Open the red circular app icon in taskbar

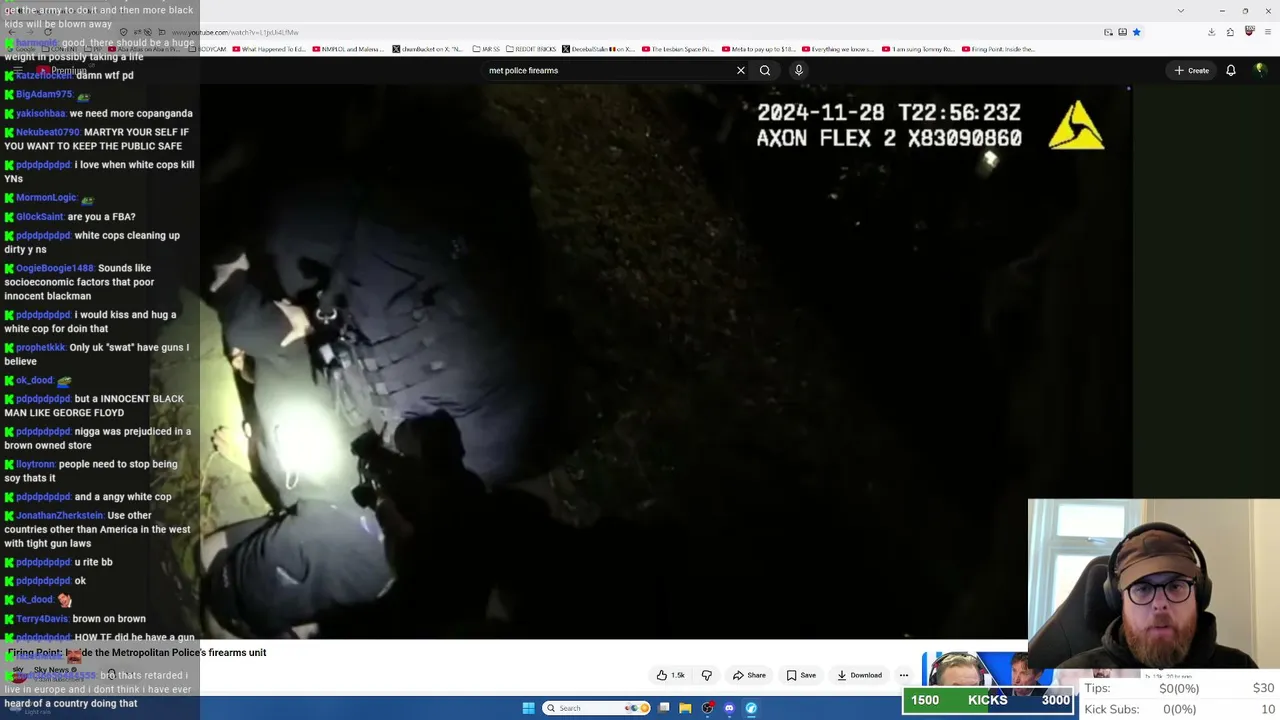(707, 708)
